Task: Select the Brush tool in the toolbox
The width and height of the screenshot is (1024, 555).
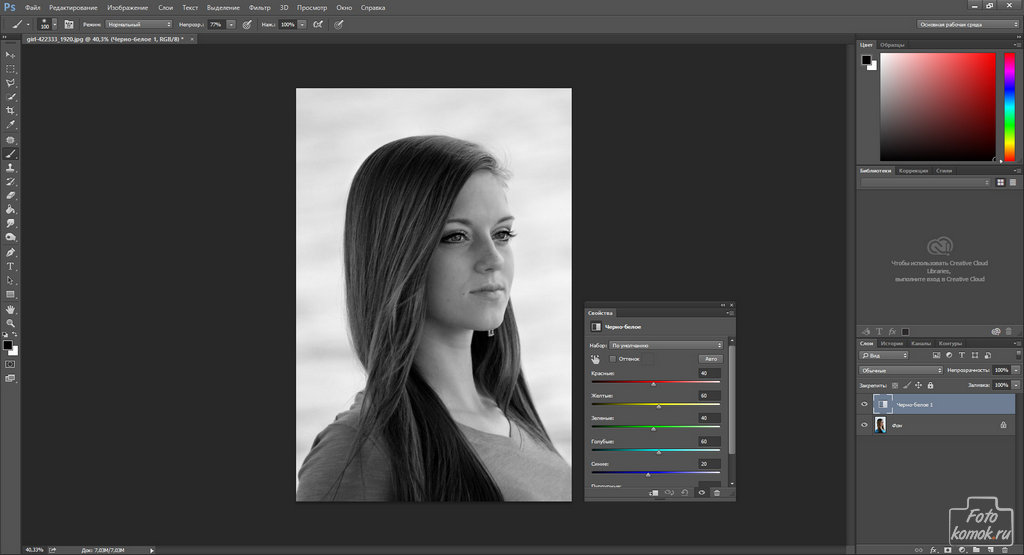Action: click(x=10, y=153)
